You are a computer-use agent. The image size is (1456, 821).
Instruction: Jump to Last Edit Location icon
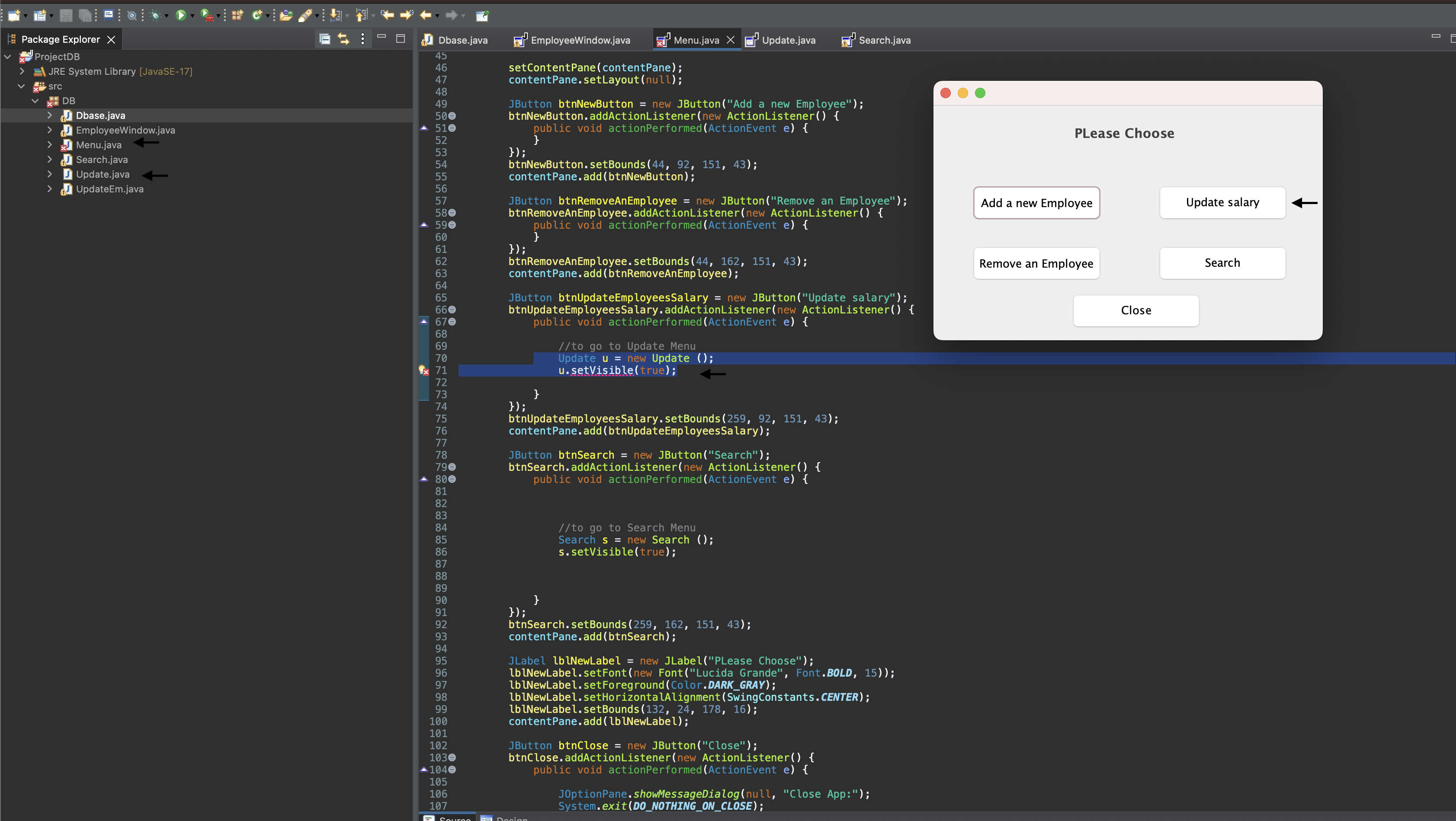coord(387,15)
